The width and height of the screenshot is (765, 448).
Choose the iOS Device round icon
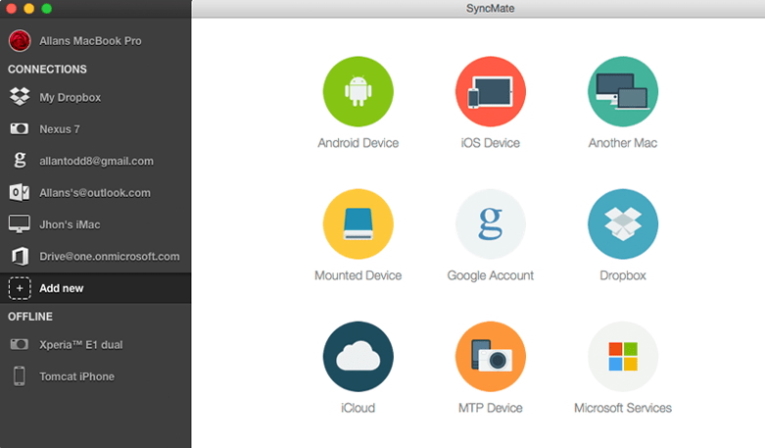(490, 91)
